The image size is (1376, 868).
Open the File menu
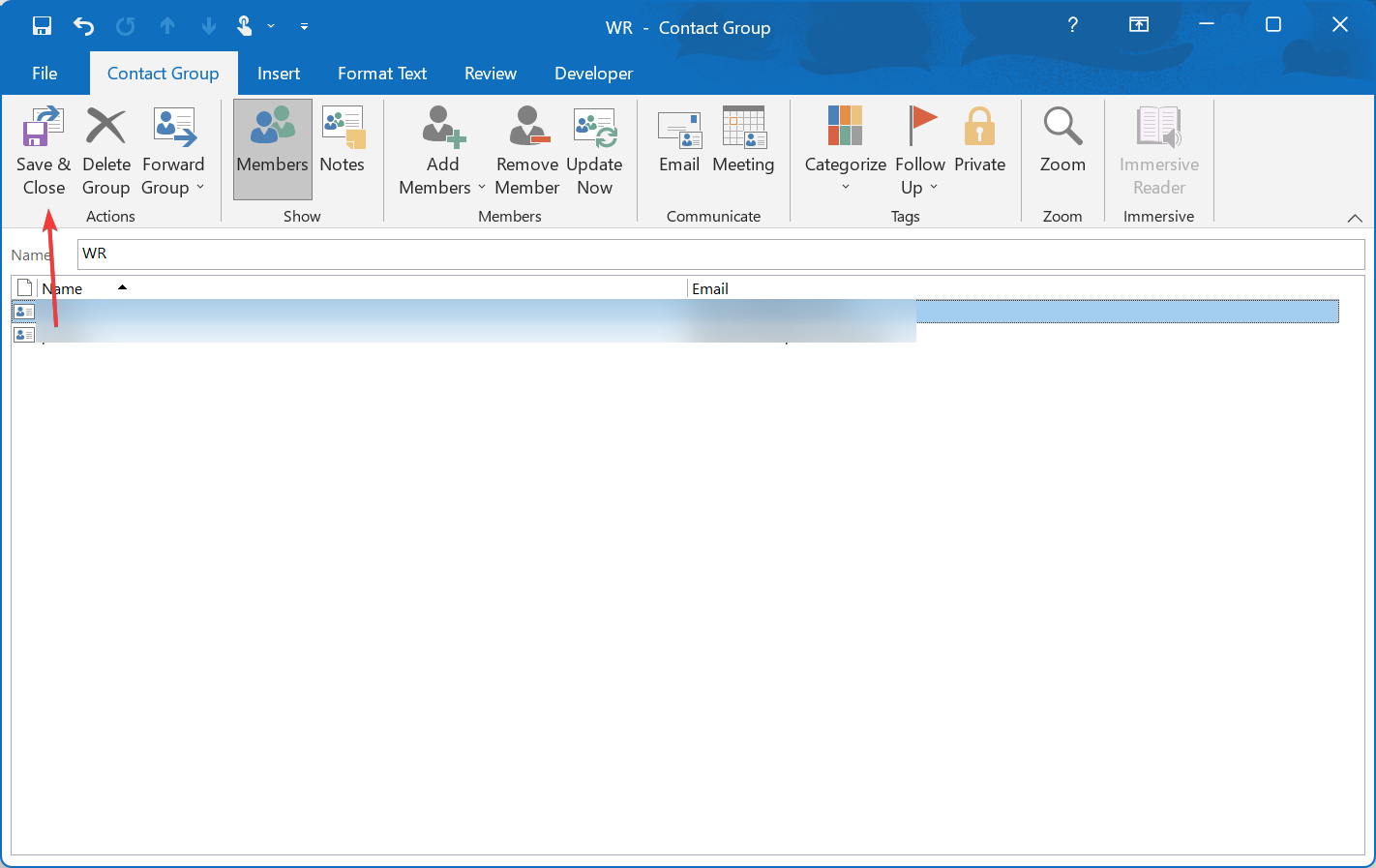pyautogui.click(x=44, y=74)
